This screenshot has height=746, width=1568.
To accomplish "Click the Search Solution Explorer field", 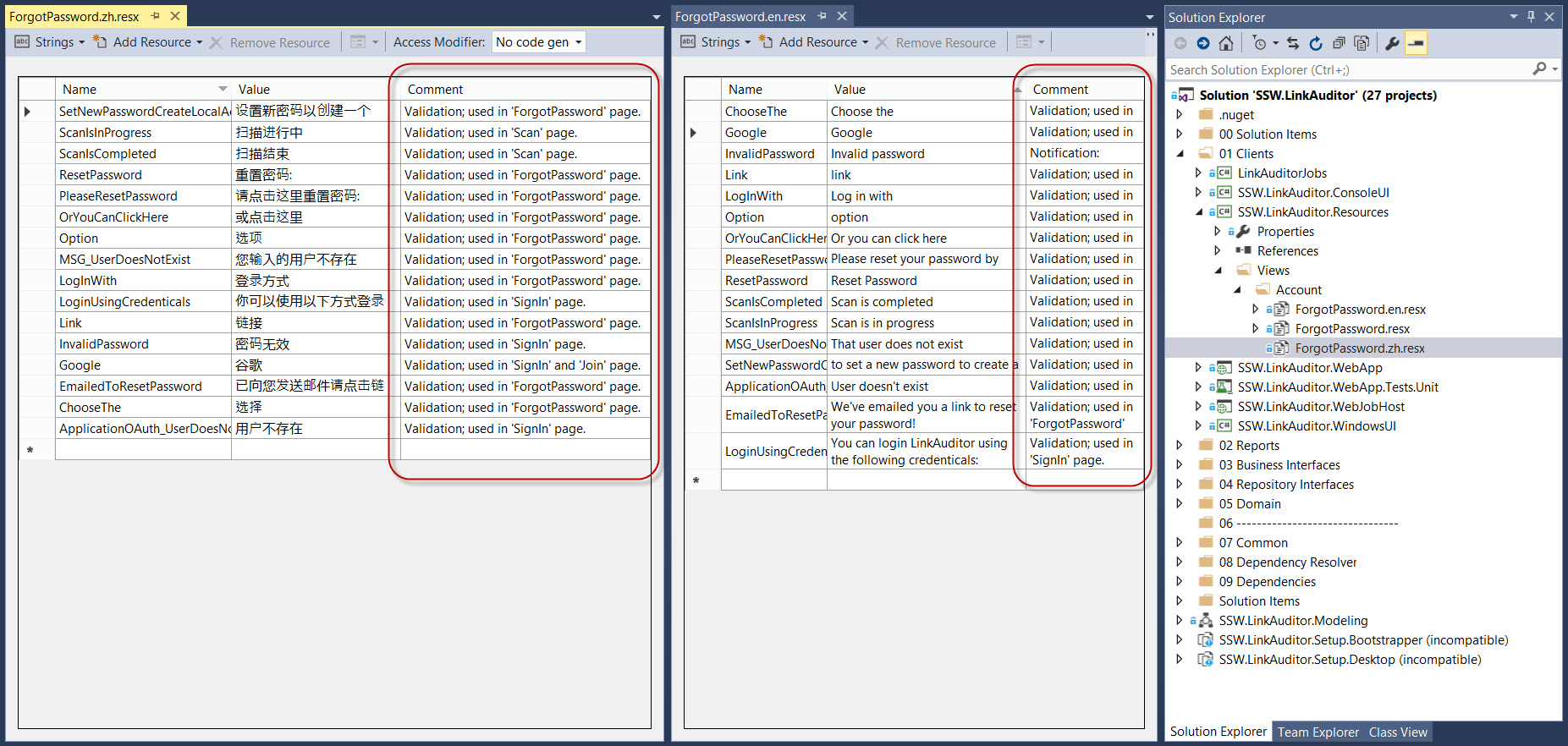I will (1345, 70).
